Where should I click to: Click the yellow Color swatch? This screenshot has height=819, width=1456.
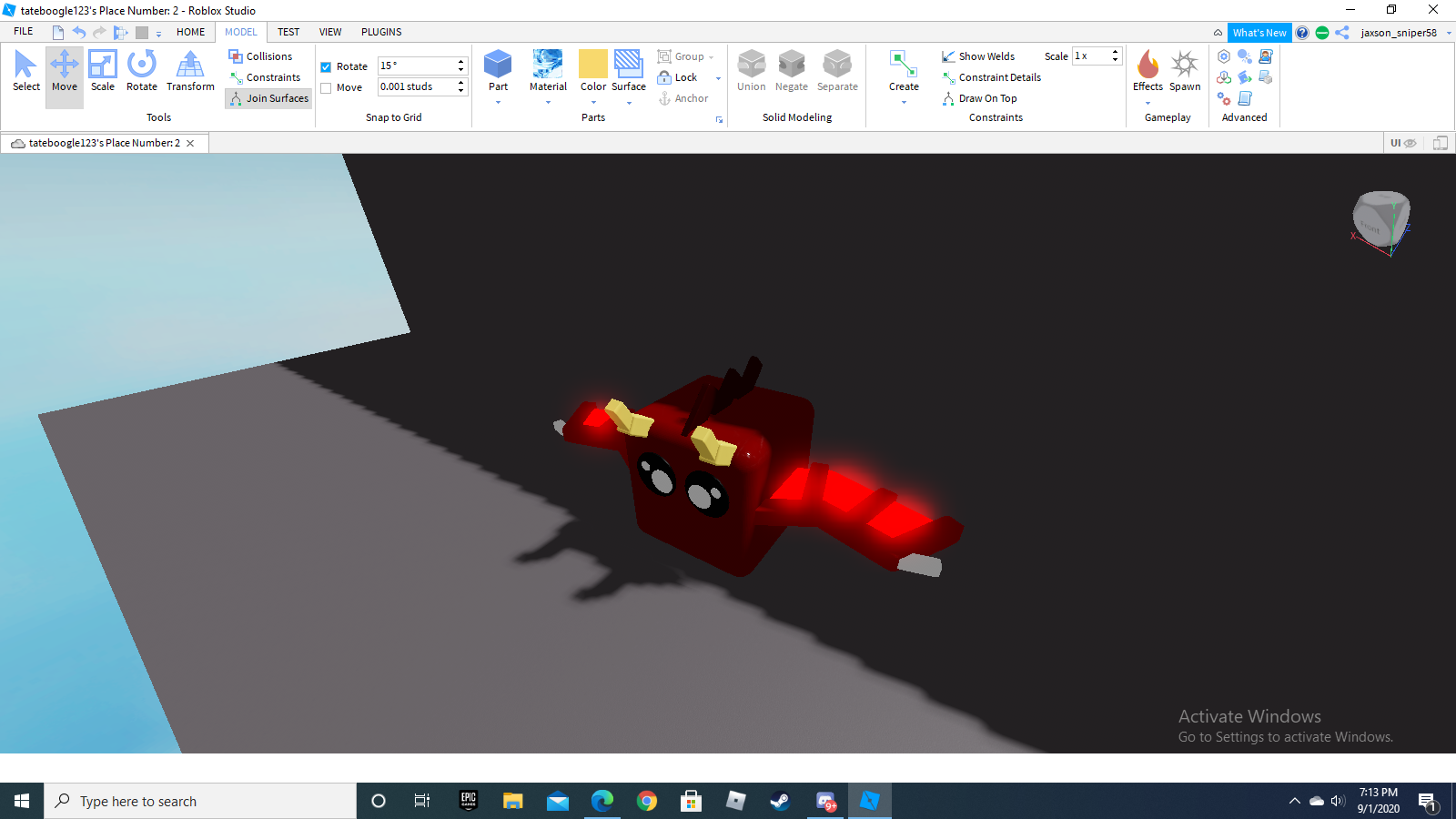pos(593,64)
